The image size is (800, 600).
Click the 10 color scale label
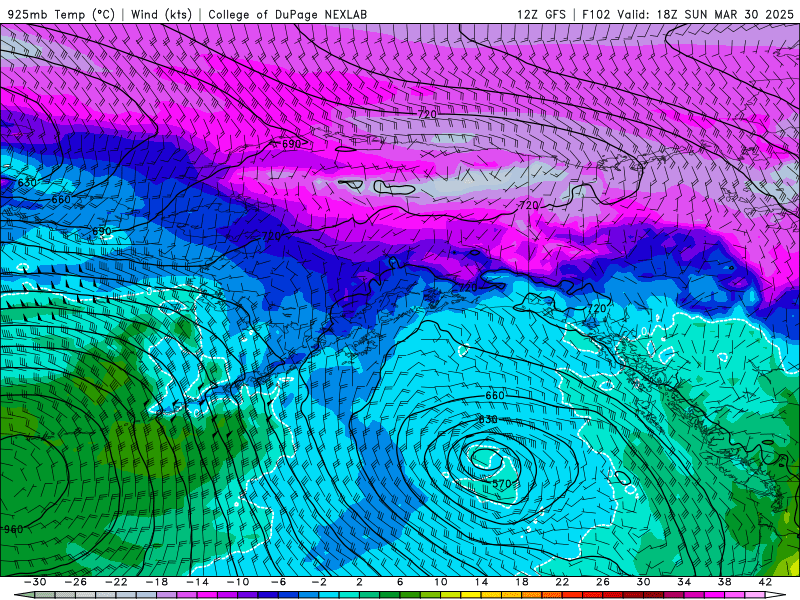click(441, 582)
